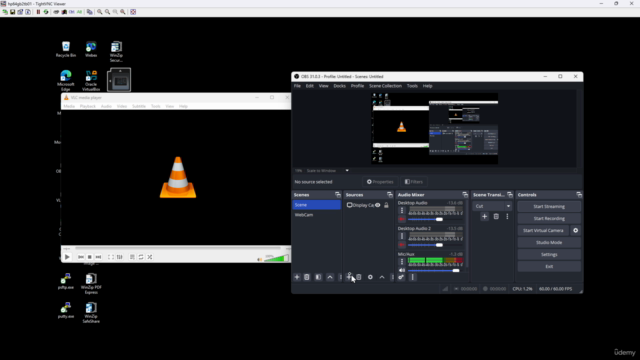This screenshot has width=640, height=360.
Task: Add a new scene transition
Action: (484, 216)
